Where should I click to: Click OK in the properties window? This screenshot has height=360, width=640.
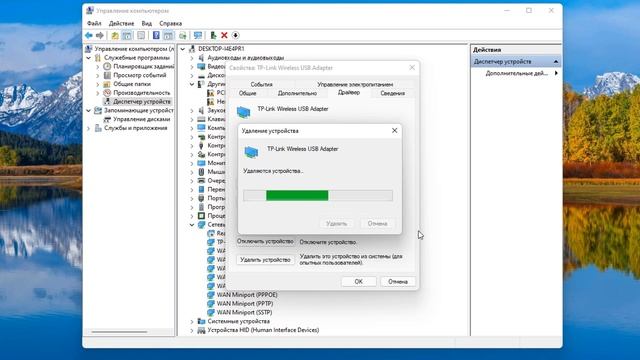[358, 282]
